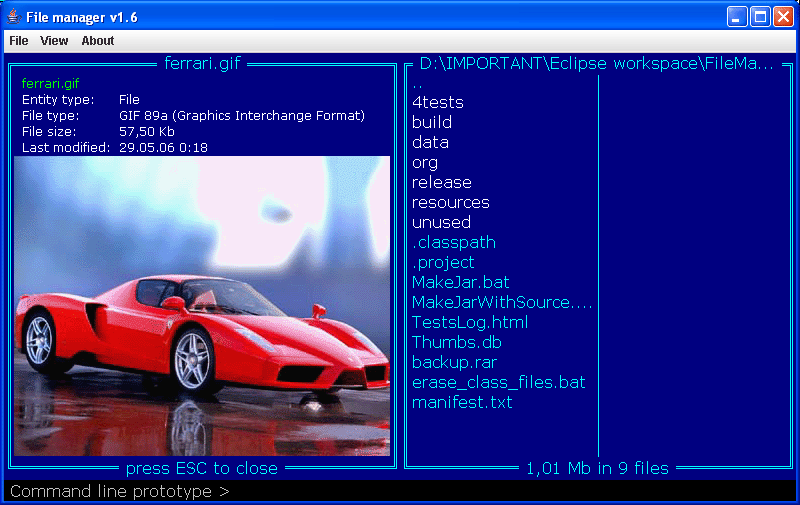800x505 pixels.
Task: Select the resources folder
Action: (451, 203)
